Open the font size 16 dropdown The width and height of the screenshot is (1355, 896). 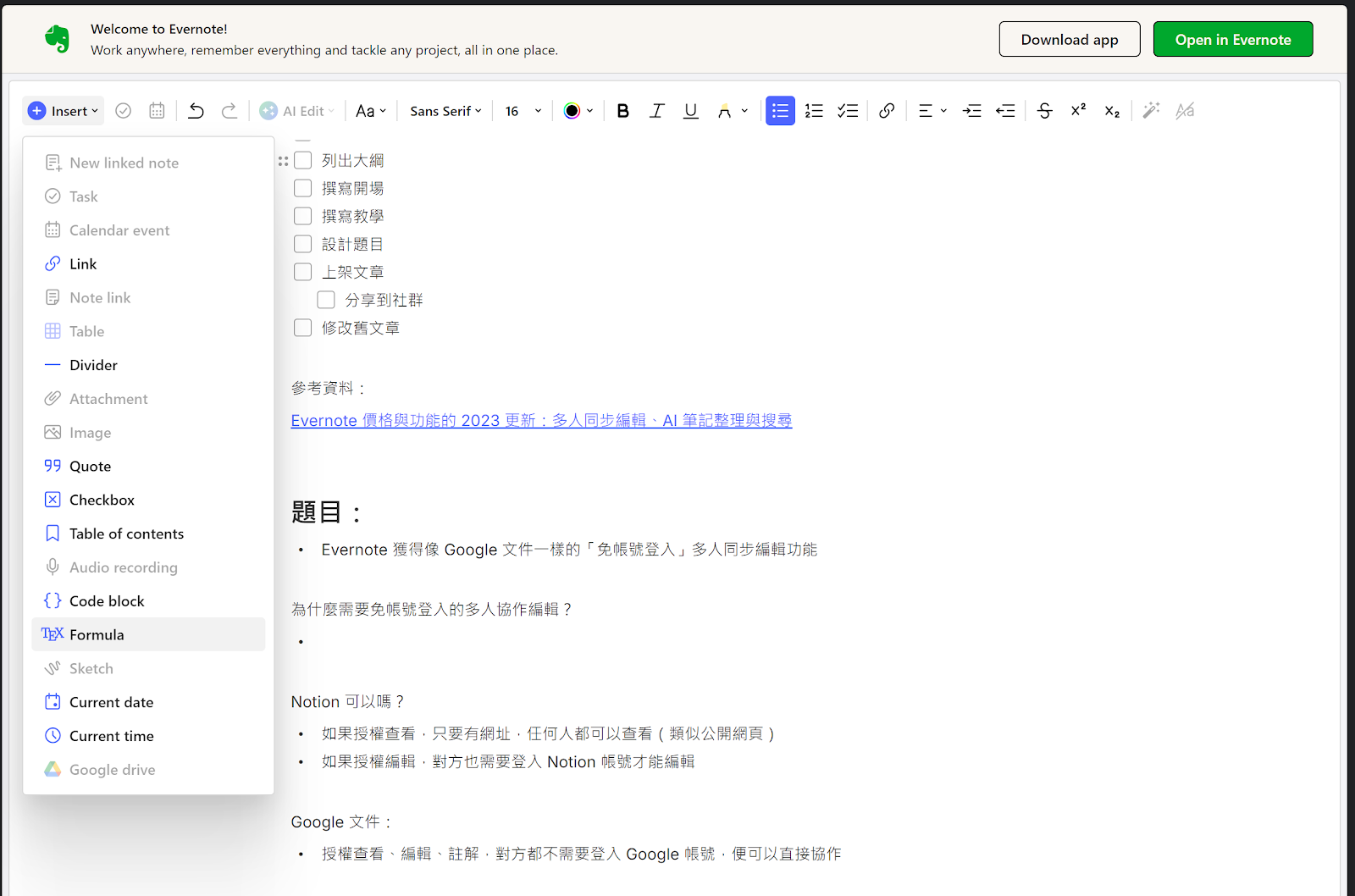pos(523,111)
